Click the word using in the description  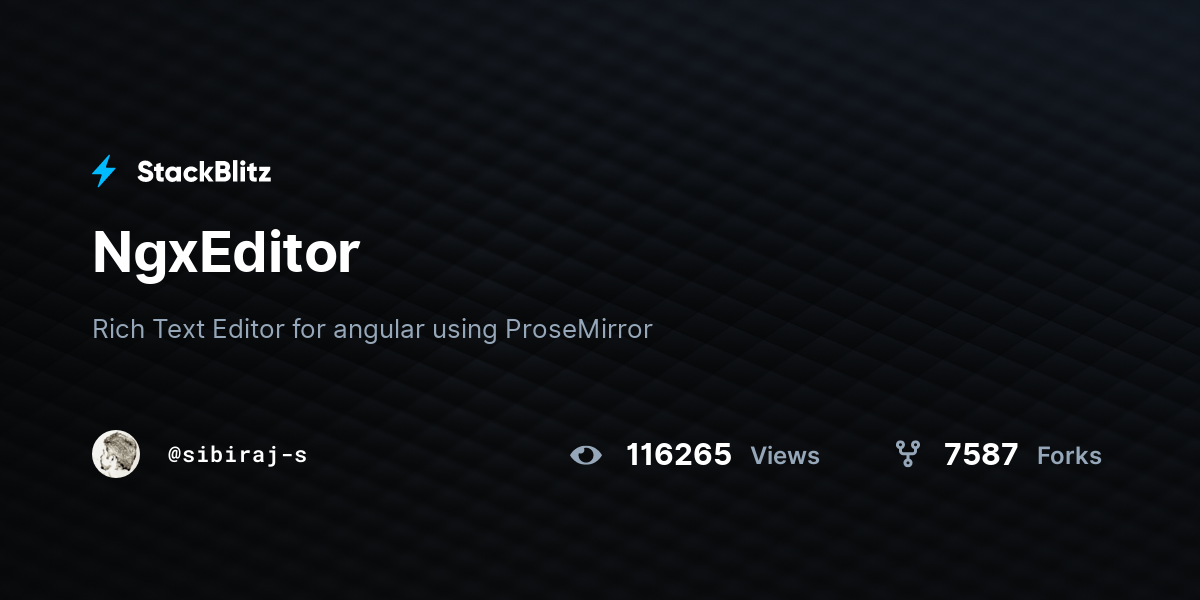[x=465, y=331]
